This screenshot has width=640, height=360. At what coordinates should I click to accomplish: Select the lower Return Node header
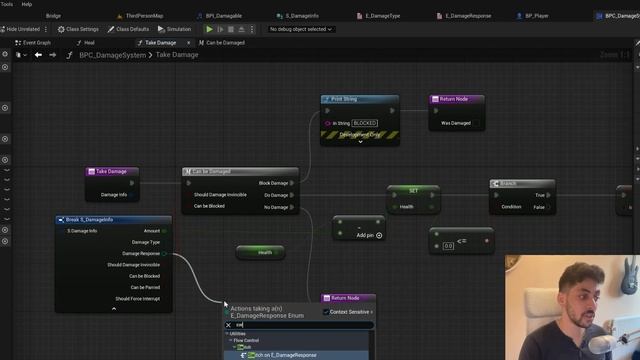pos(348,298)
